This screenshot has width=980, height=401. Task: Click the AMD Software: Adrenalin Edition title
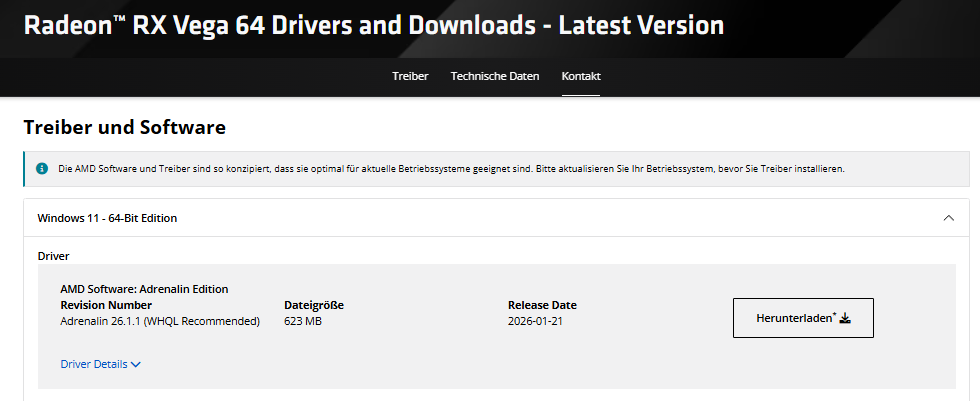pyautogui.click(x=144, y=289)
